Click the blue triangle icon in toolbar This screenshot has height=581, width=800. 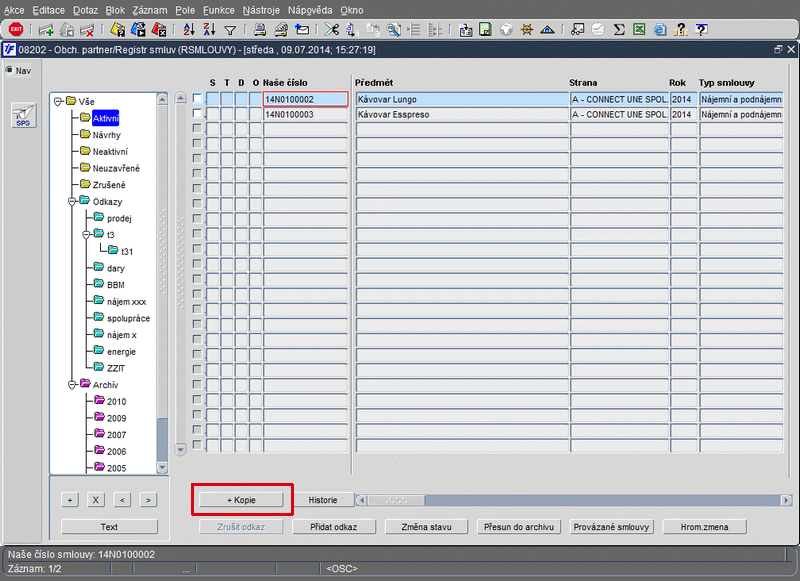tap(547, 30)
